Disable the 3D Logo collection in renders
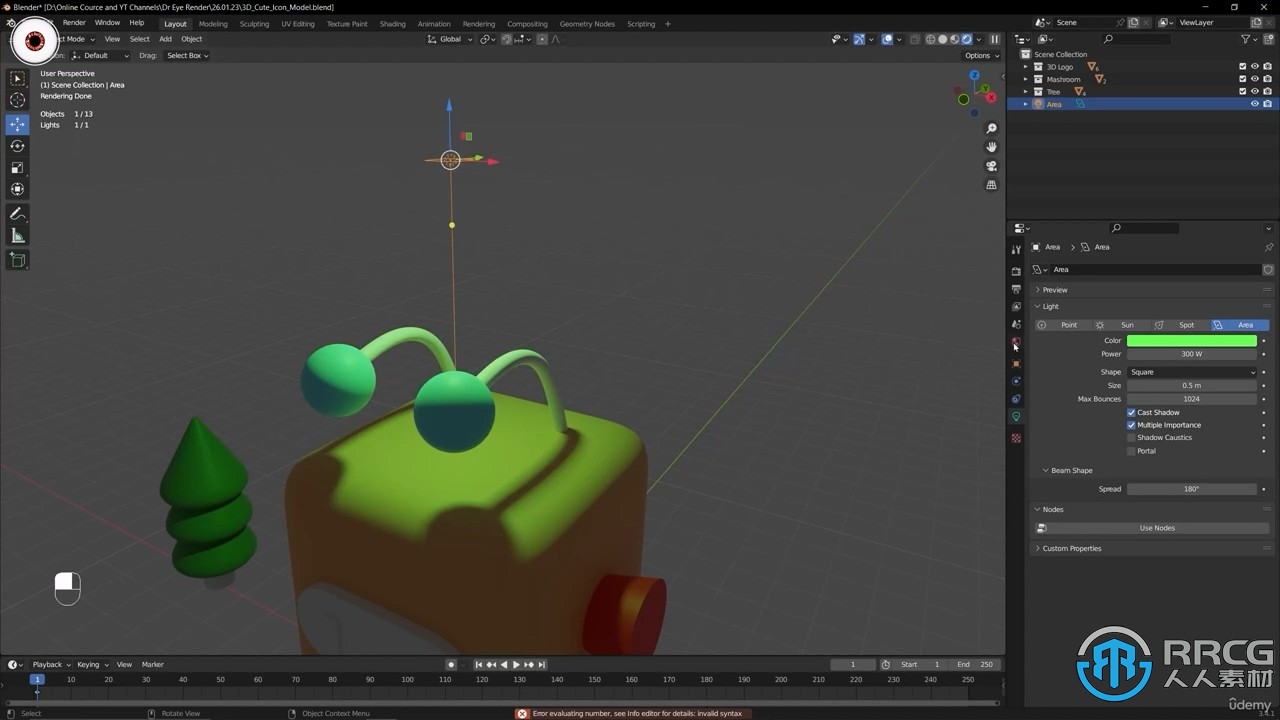The width and height of the screenshot is (1280, 720). (1267, 67)
